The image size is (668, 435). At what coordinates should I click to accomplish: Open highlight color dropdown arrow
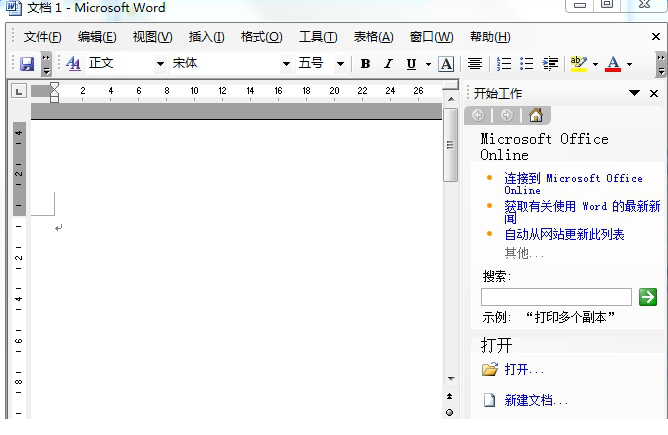tap(595, 64)
